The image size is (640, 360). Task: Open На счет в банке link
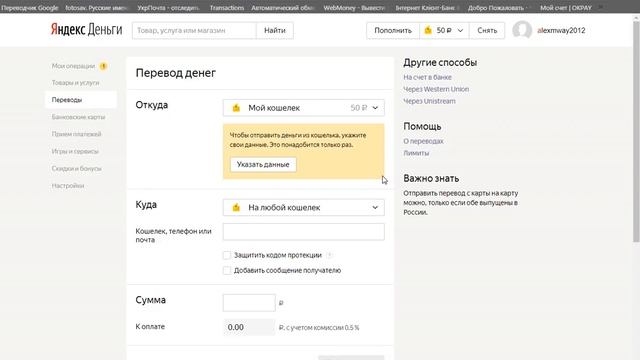tap(427, 77)
